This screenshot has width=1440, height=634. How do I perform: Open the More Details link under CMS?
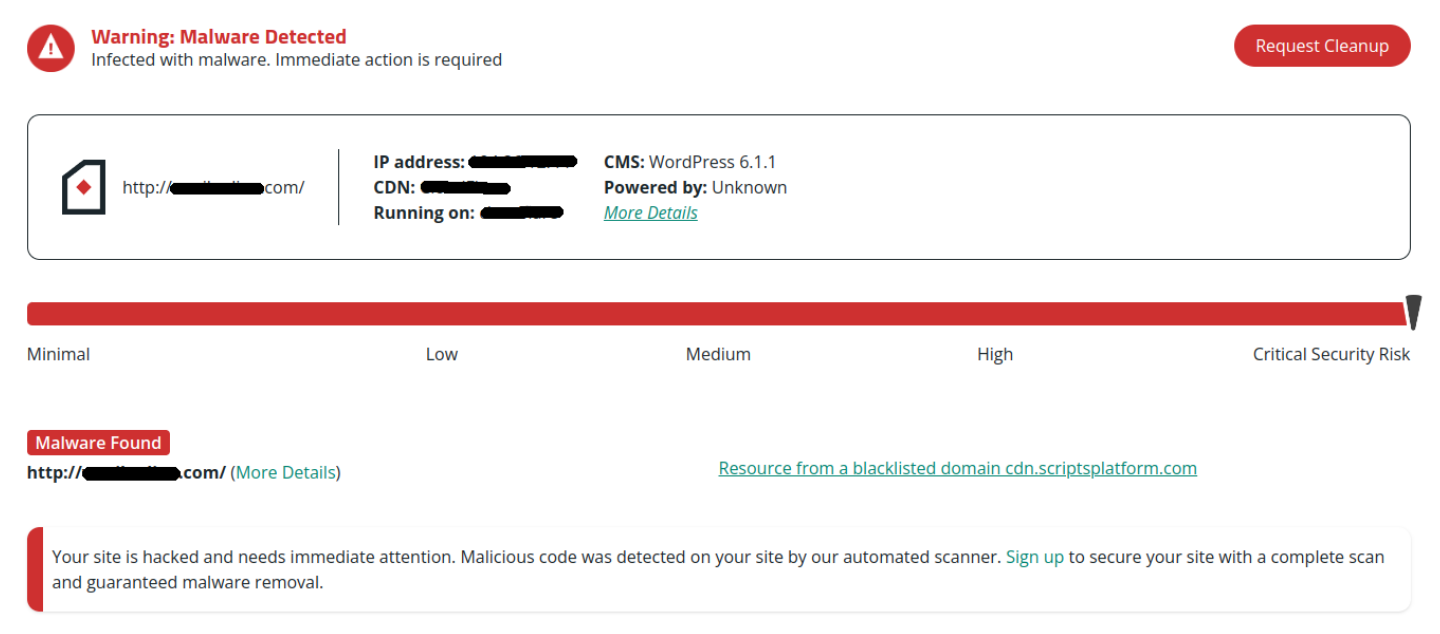click(651, 213)
